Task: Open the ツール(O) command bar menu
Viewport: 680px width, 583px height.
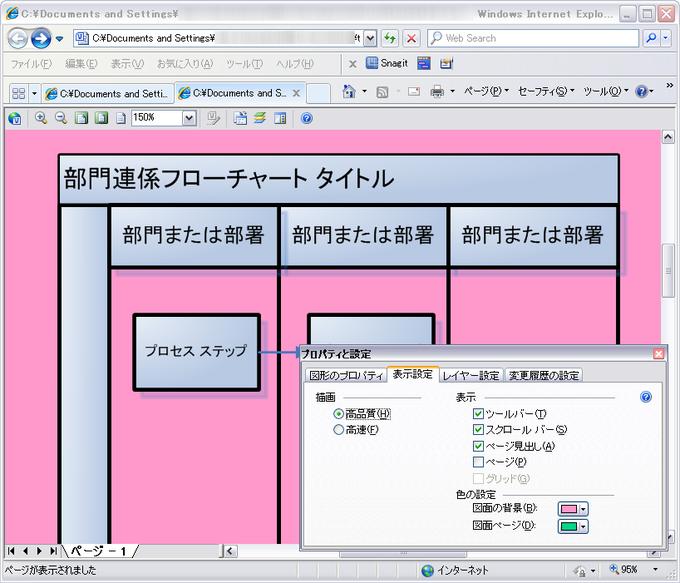Action: [x=605, y=92]
